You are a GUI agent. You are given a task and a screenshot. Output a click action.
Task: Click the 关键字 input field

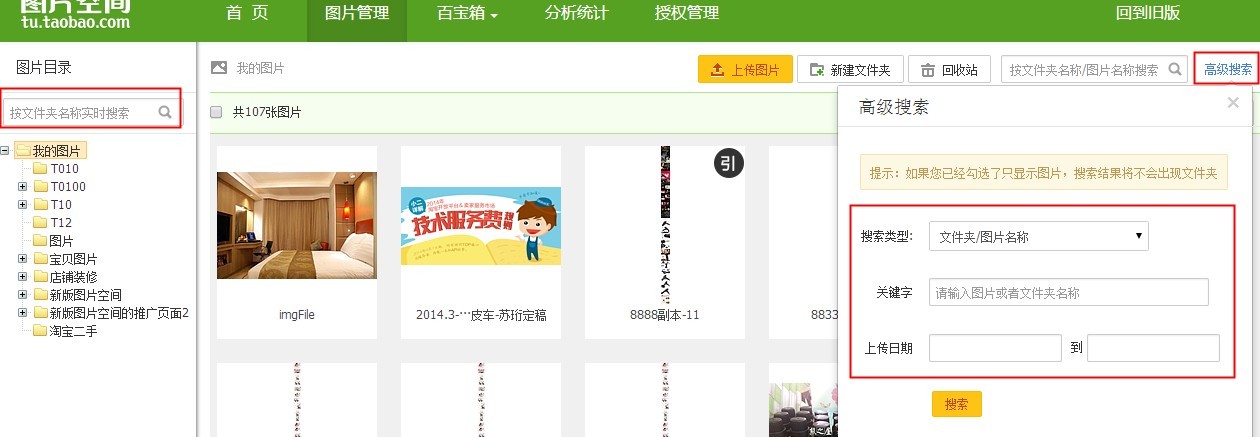[x=1068, y=293]
